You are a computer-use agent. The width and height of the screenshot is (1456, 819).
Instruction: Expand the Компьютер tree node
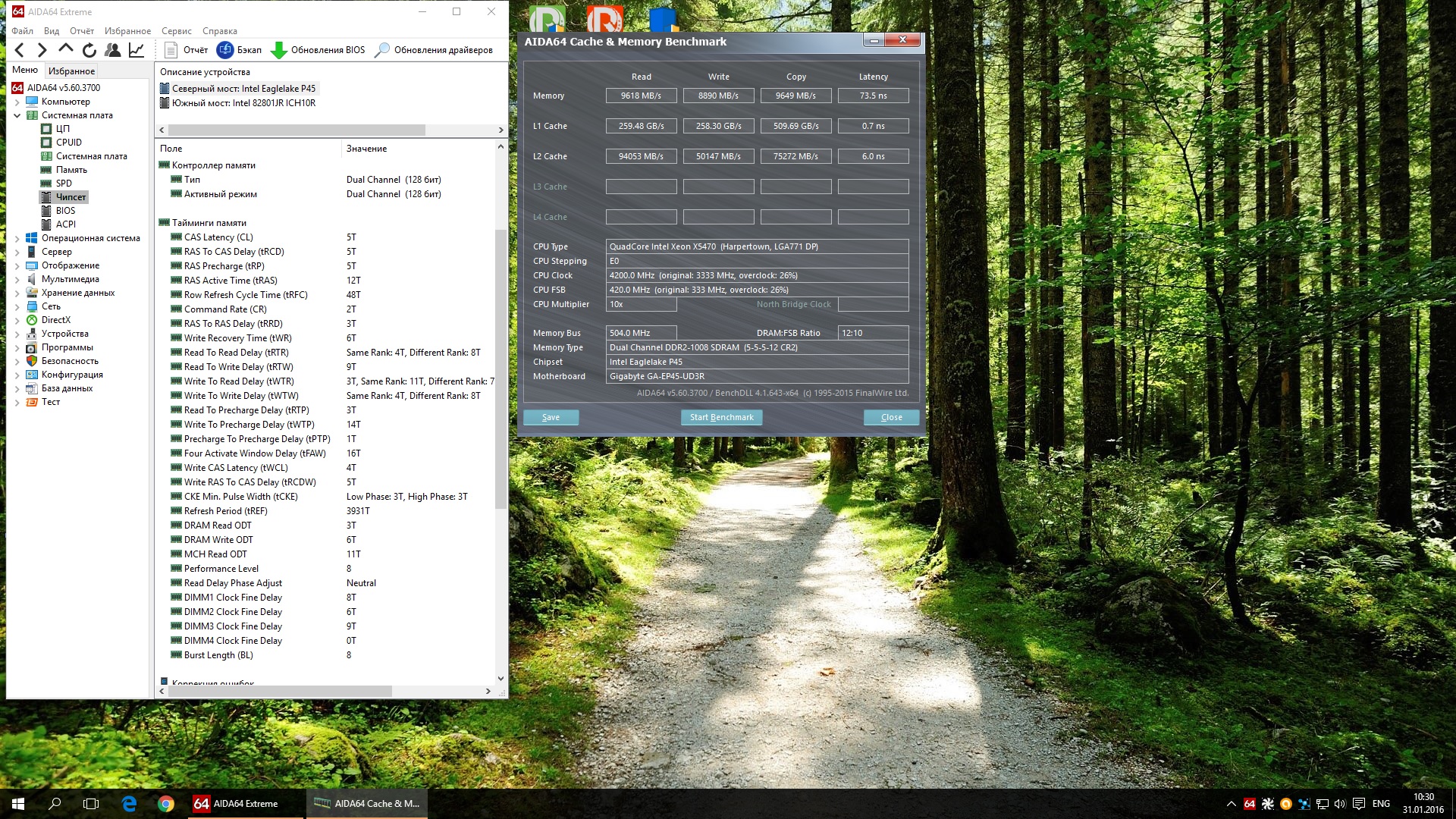[x=17, y=102]
